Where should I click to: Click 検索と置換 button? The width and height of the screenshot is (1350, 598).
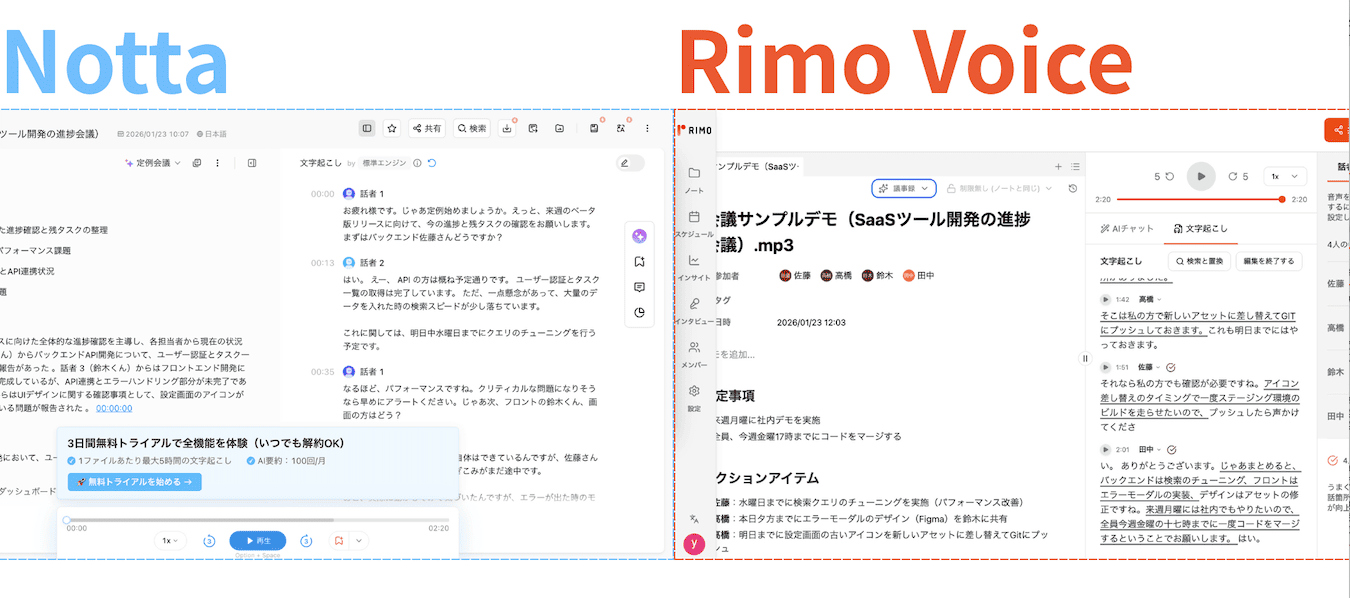(1199, 261)
